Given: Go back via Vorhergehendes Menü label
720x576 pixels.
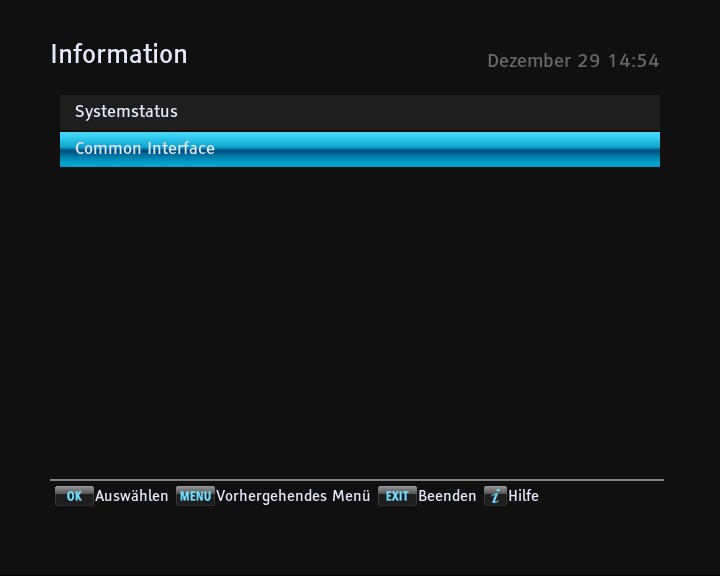Looking at the screenshot, I should 293,496.
